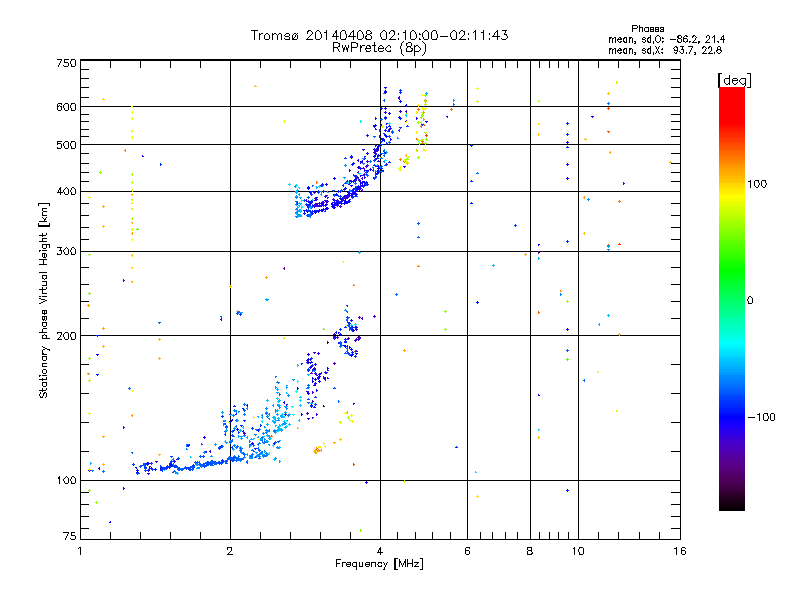
Task: Click the y-axis '100' tick label
Action: click(x=66, y=480)
